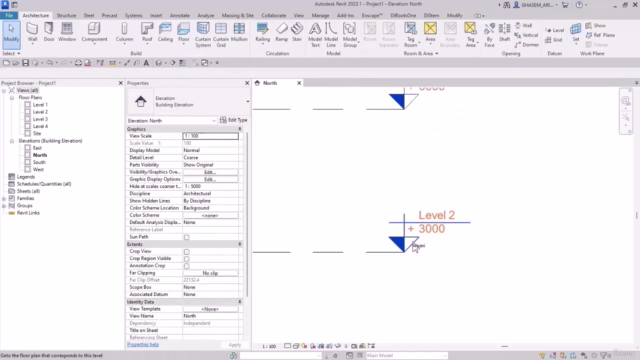This screenshot has height=360, width=640.
Task: Open the Model Text tool
Action: pyautogui.click(x=315, y=35)
